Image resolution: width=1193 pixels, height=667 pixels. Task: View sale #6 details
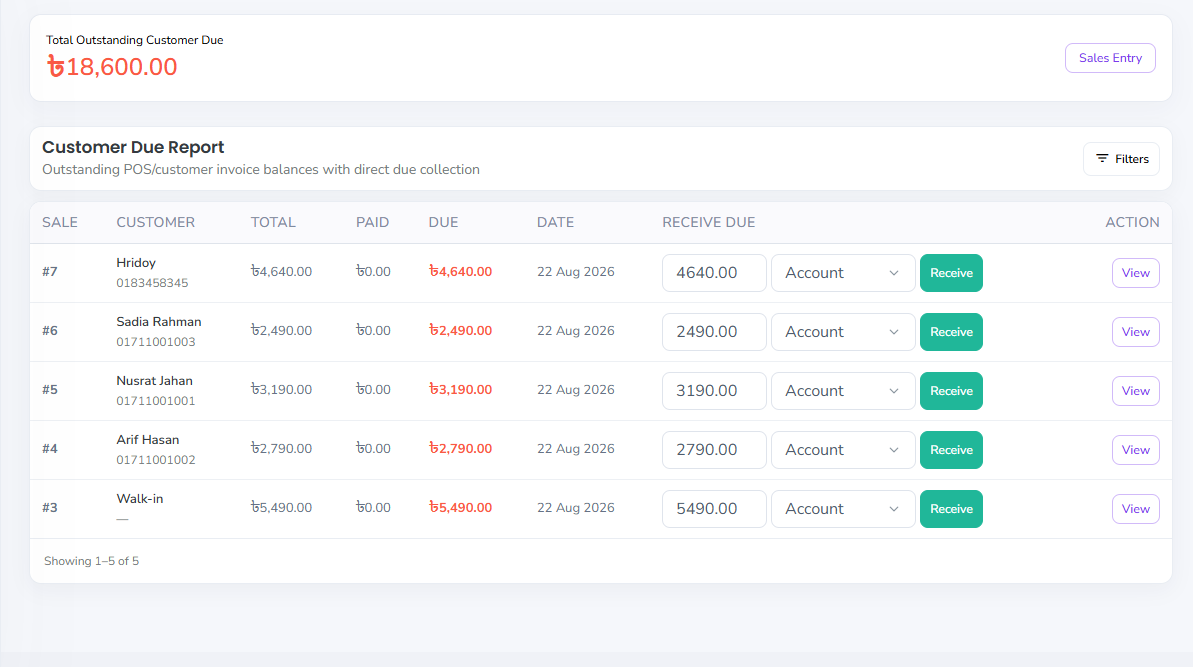[x=1135, y=332]
